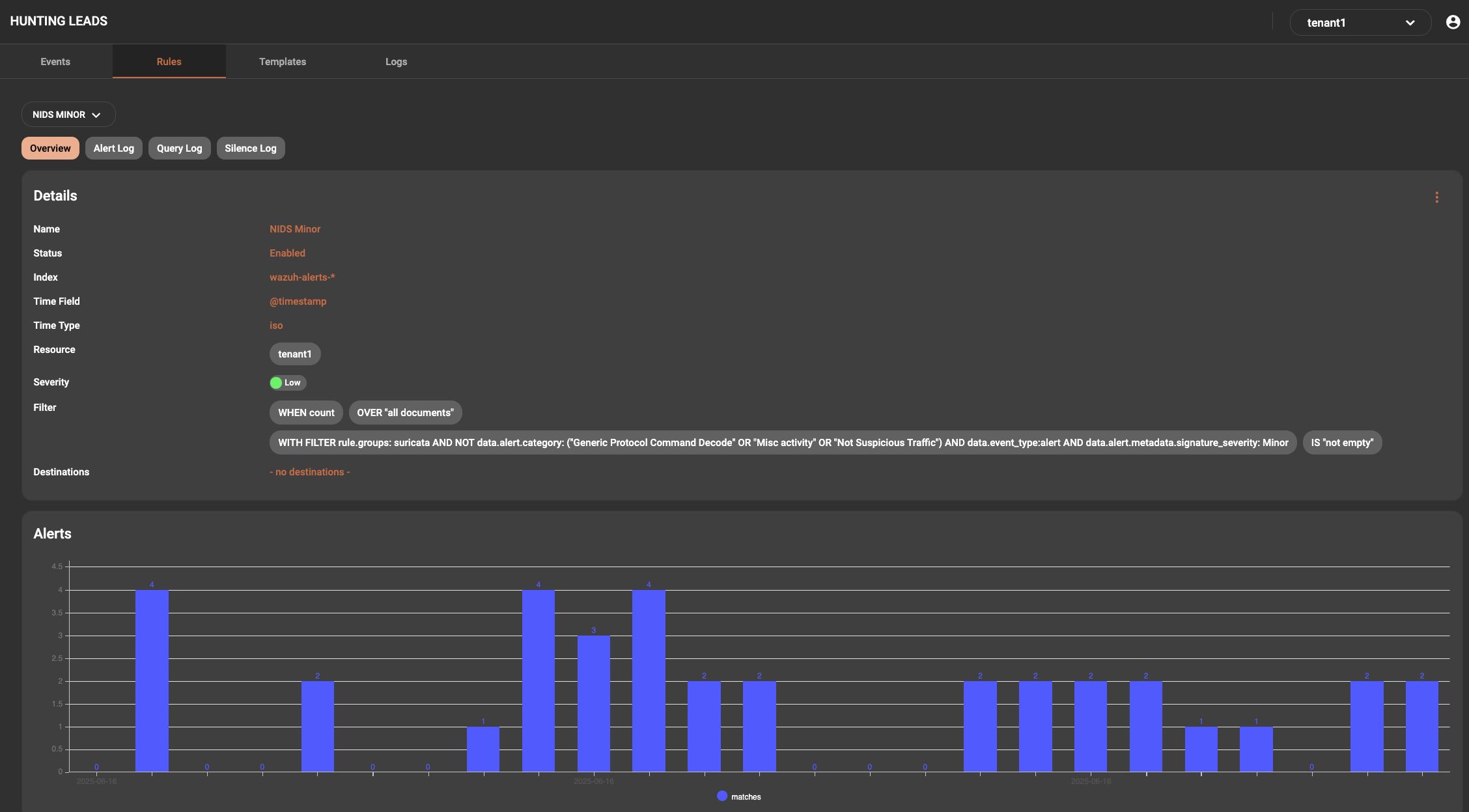Switch to the Events tab
The height and width of the screenshot is (812, 1469).
tap(55, 62)
